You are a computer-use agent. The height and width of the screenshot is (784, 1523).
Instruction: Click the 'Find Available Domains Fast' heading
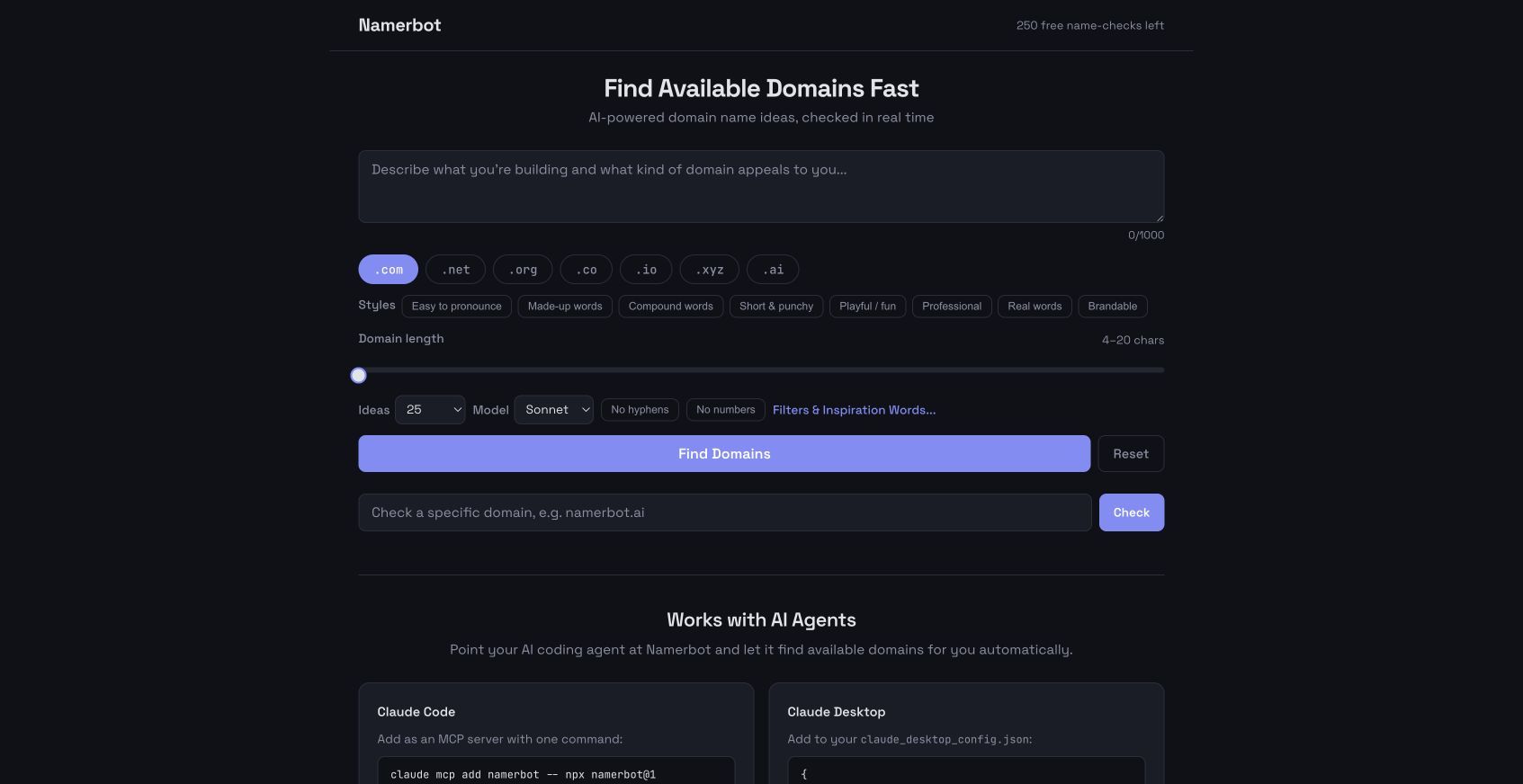point(761,88)
